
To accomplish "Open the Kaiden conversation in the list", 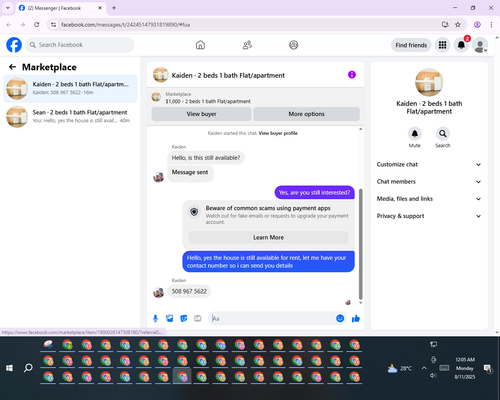I will point(70,89).
